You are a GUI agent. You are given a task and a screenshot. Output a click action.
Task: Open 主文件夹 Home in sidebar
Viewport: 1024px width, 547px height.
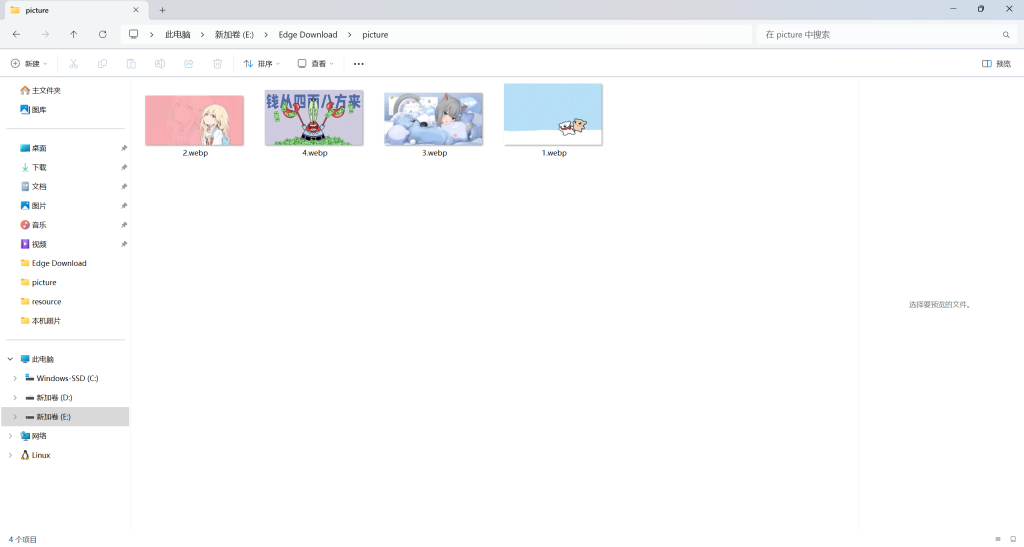coord(40,91)
